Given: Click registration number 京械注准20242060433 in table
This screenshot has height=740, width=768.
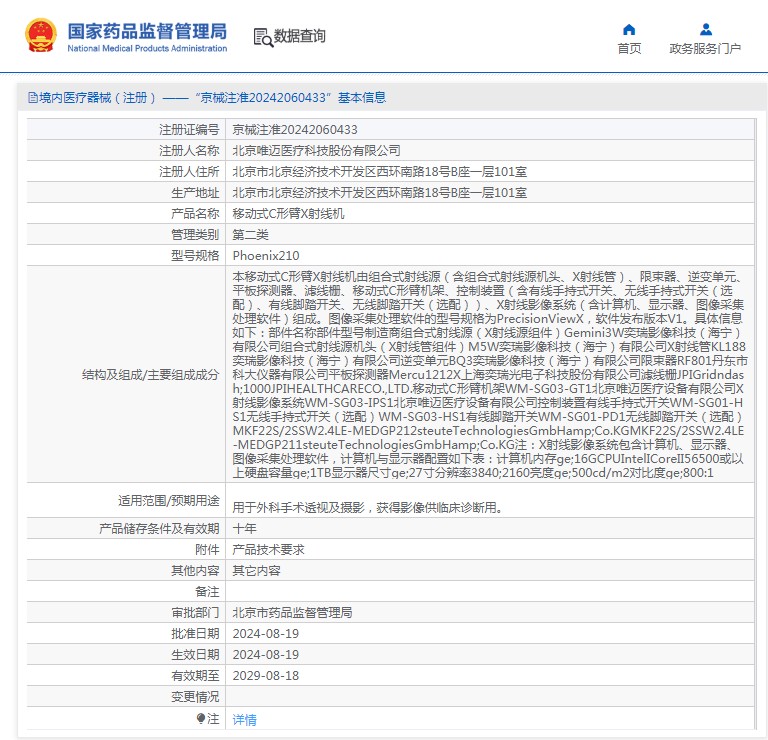Looking at the screenshot, I should click(x=295, y=129).
